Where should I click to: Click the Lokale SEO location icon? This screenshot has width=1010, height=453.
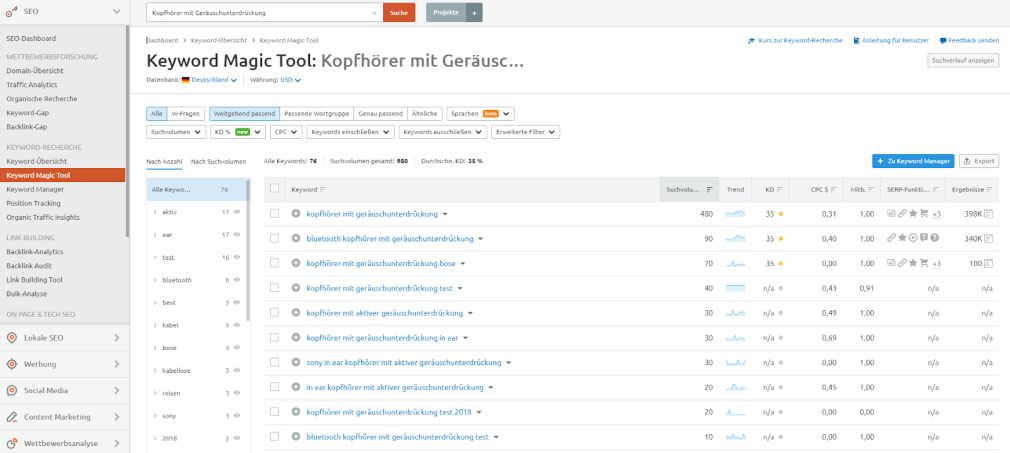click(x=12, y=338)
